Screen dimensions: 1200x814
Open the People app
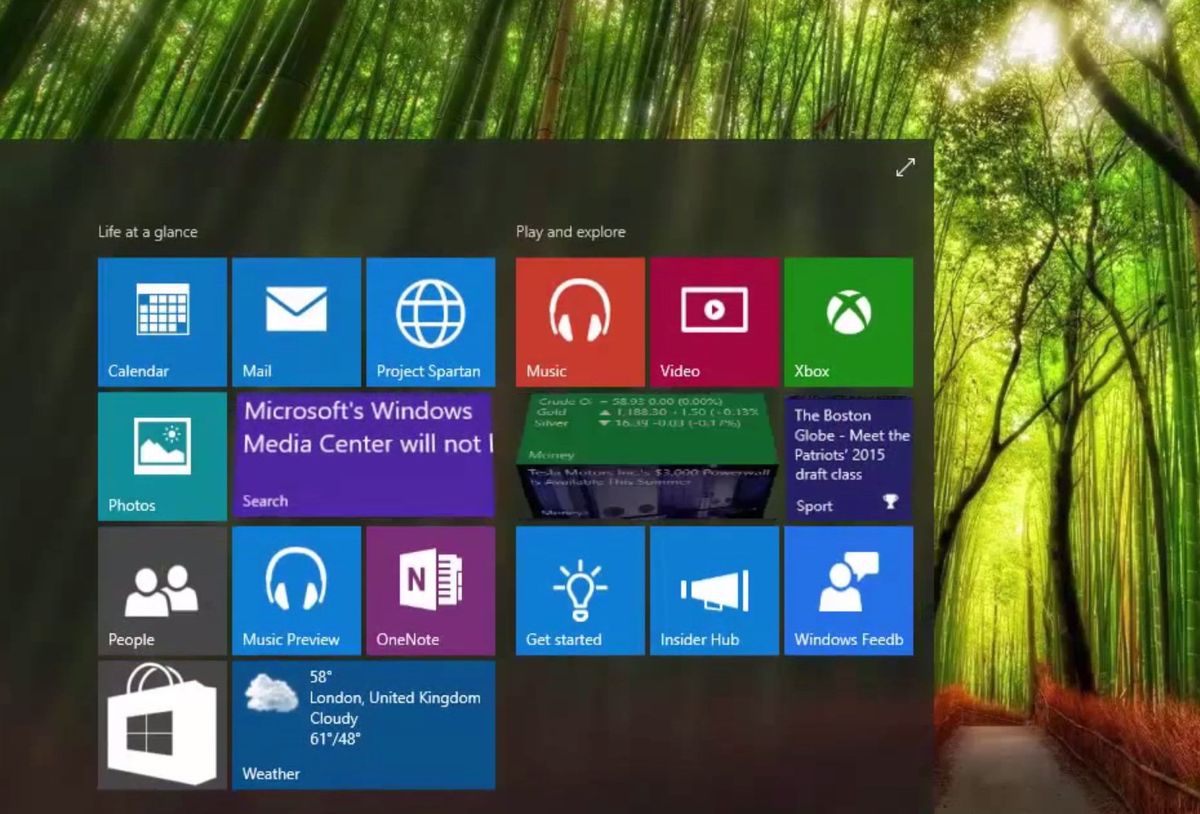click(161, 590)
